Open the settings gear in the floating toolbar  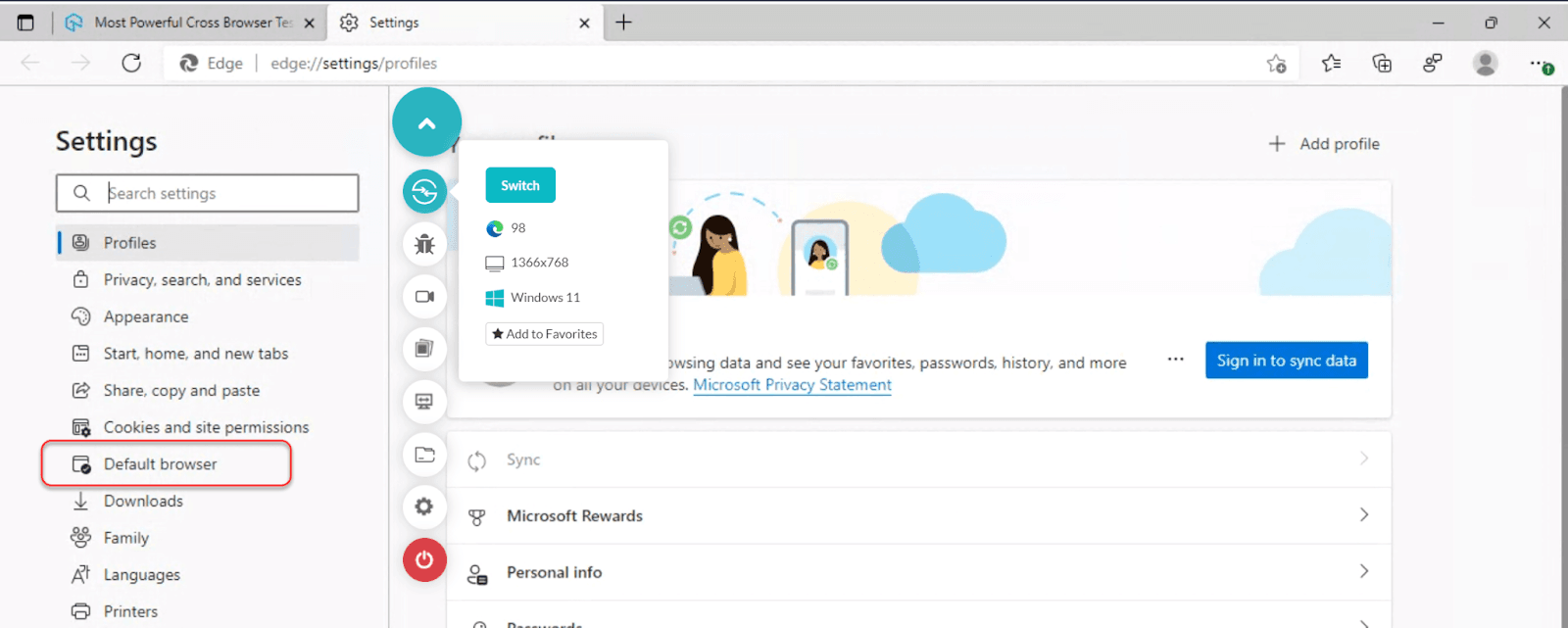tap(424, 507)
